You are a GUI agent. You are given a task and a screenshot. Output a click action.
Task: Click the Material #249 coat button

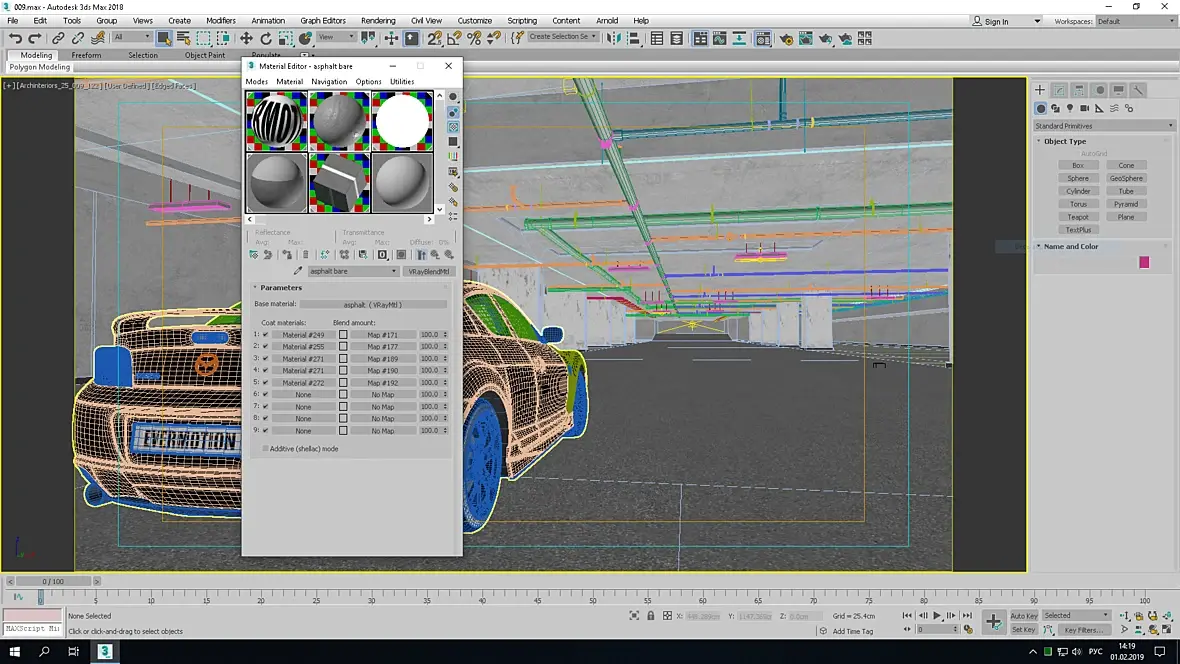pyautogui.click(x=302, y=335)
